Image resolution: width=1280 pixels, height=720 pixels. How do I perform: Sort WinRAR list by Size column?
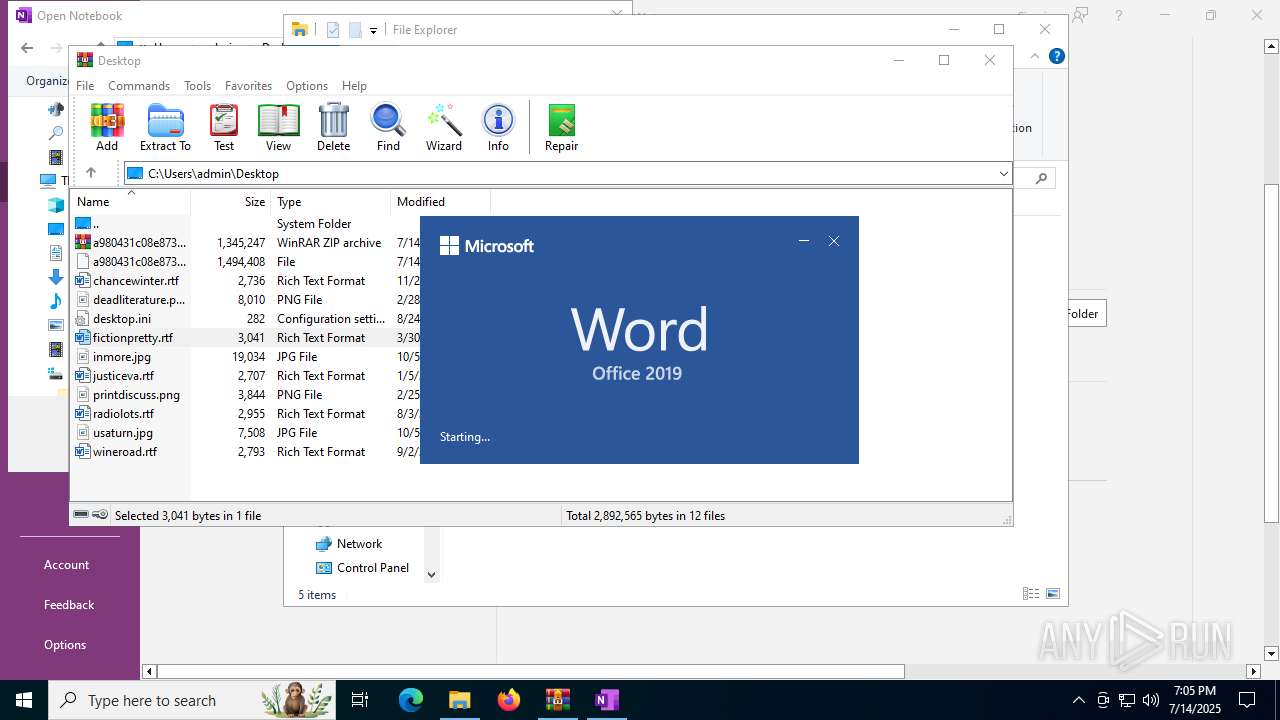(x=231, y=202)
